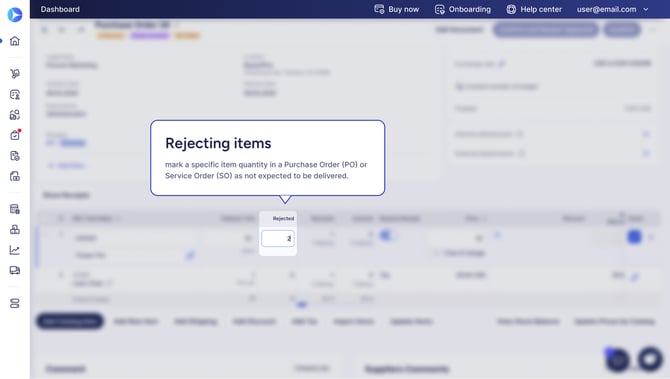Screen dimensions: 670x379
Task: Expand the user@email.com account menu
Action: 612,9
